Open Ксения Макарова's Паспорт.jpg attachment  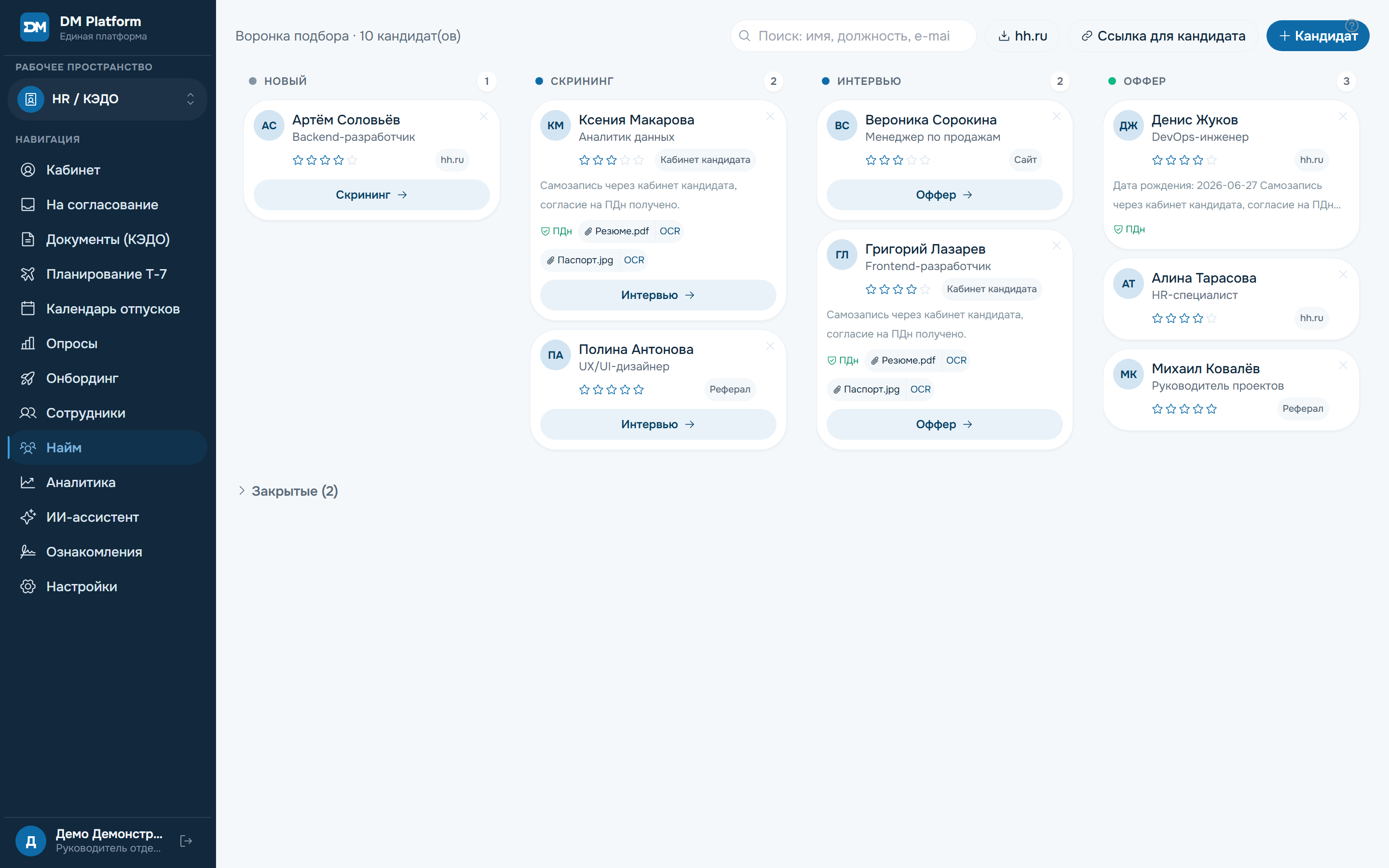[x=580, y=260]
